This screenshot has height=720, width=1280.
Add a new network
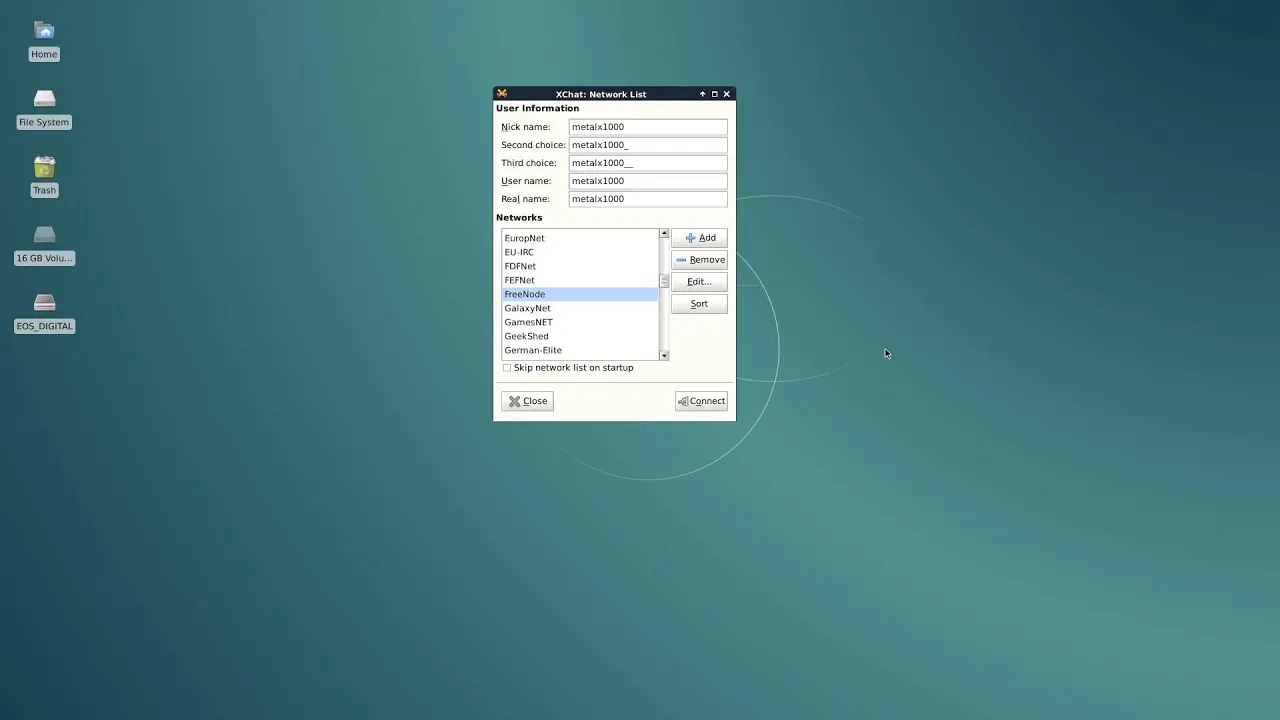tap(699, 238)
